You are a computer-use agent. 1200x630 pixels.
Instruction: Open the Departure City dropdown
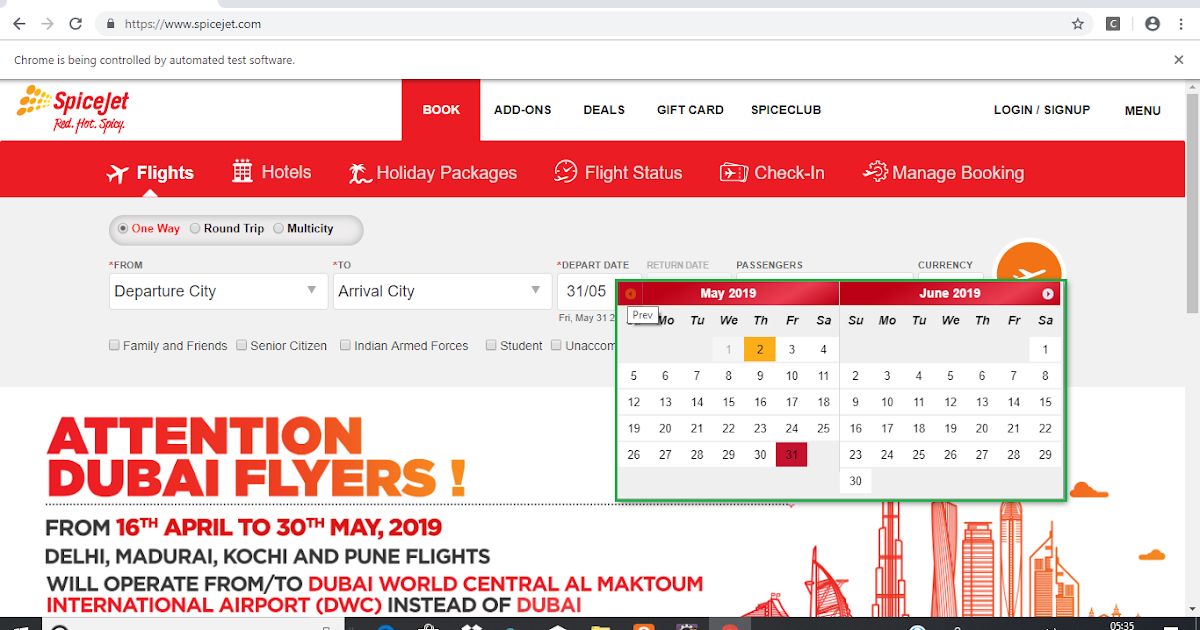point(217,291)
